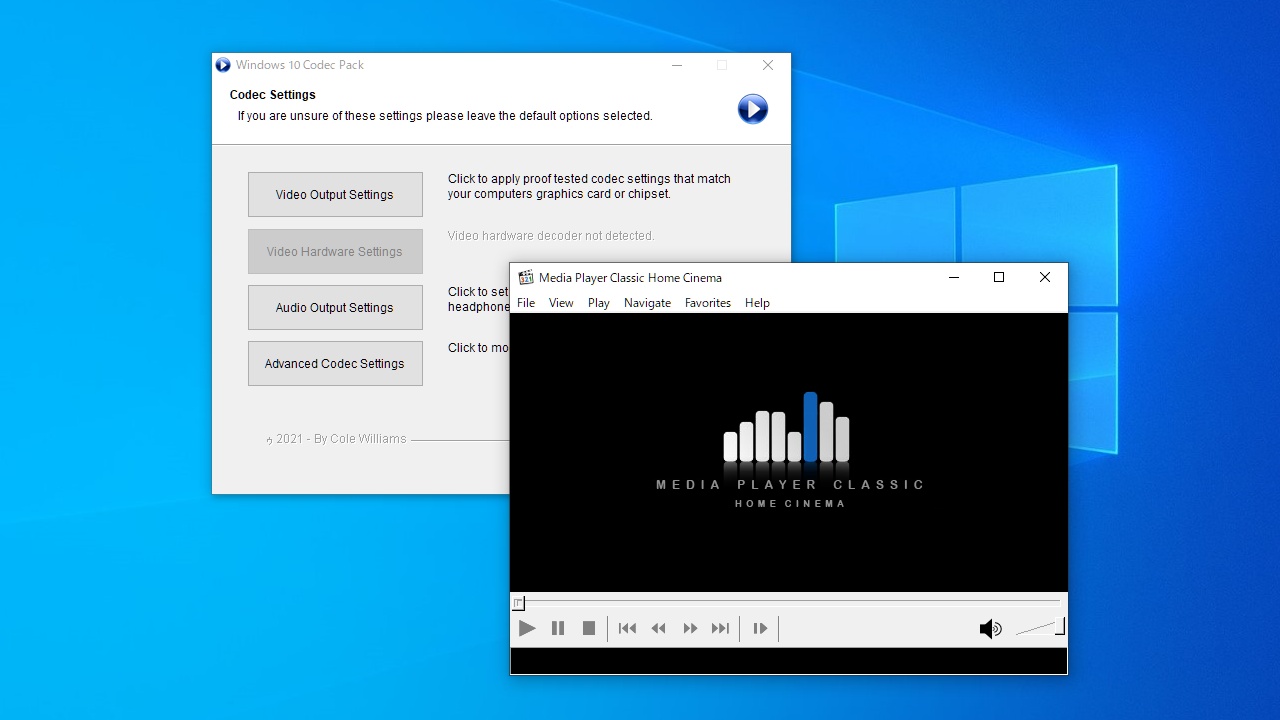Minimize the Windows 10 Codec Pack window
The width and height of the screenshot is (1280, 720).
(677, 65)
